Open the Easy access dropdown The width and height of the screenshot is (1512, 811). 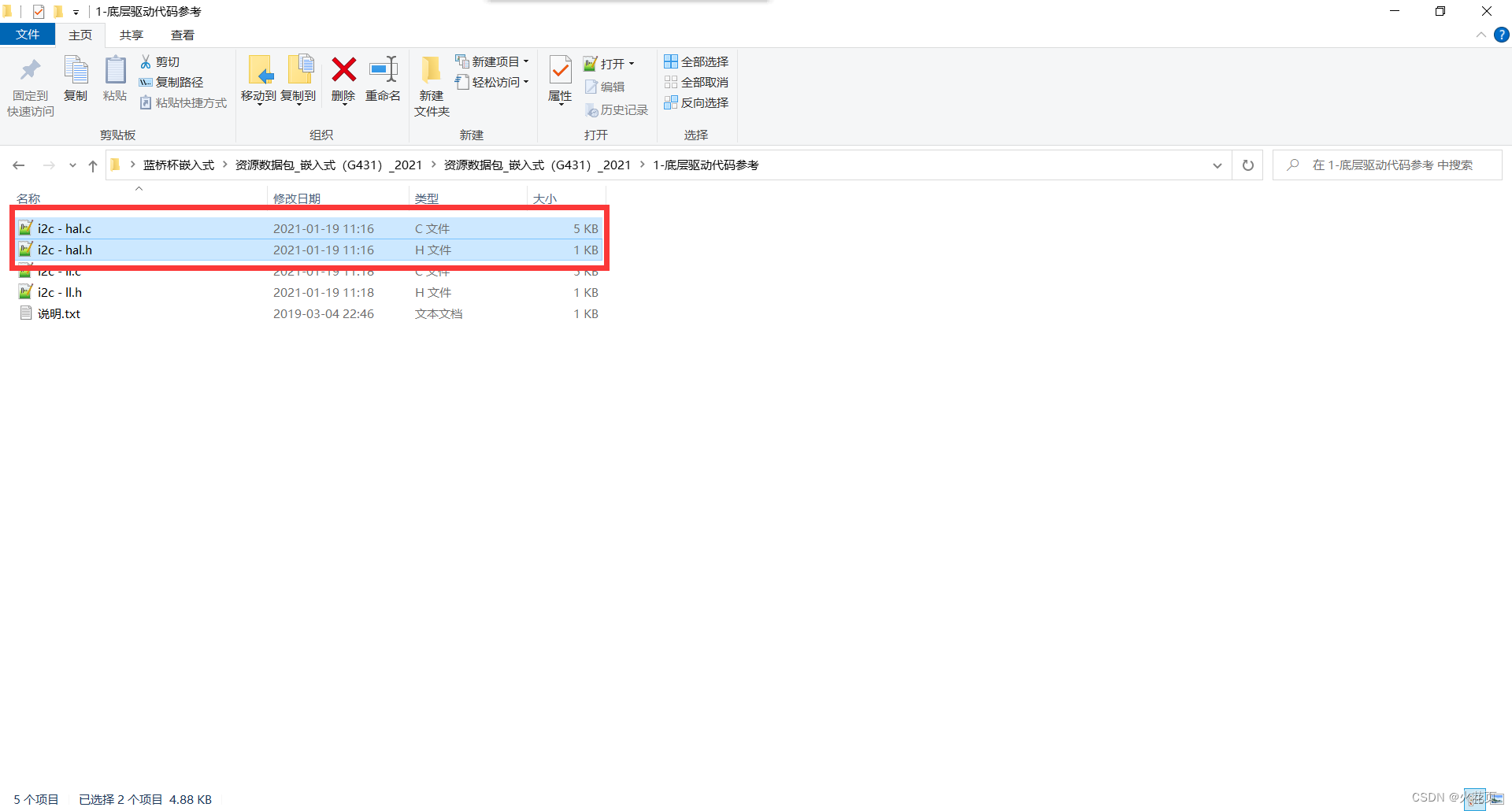[x=492, y=82]
